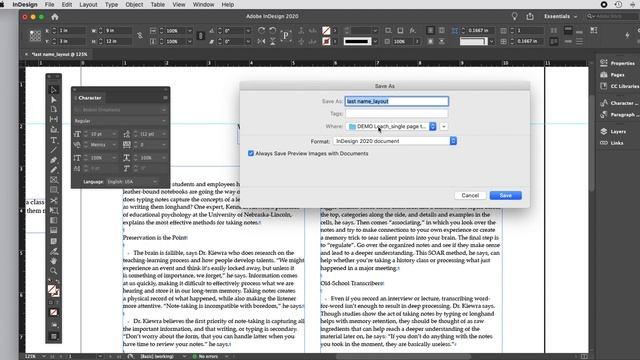Open the Language dropdown in Character panel
This screenshot has height=360, width=640.
pyautogui.click(x=132, y=182)
